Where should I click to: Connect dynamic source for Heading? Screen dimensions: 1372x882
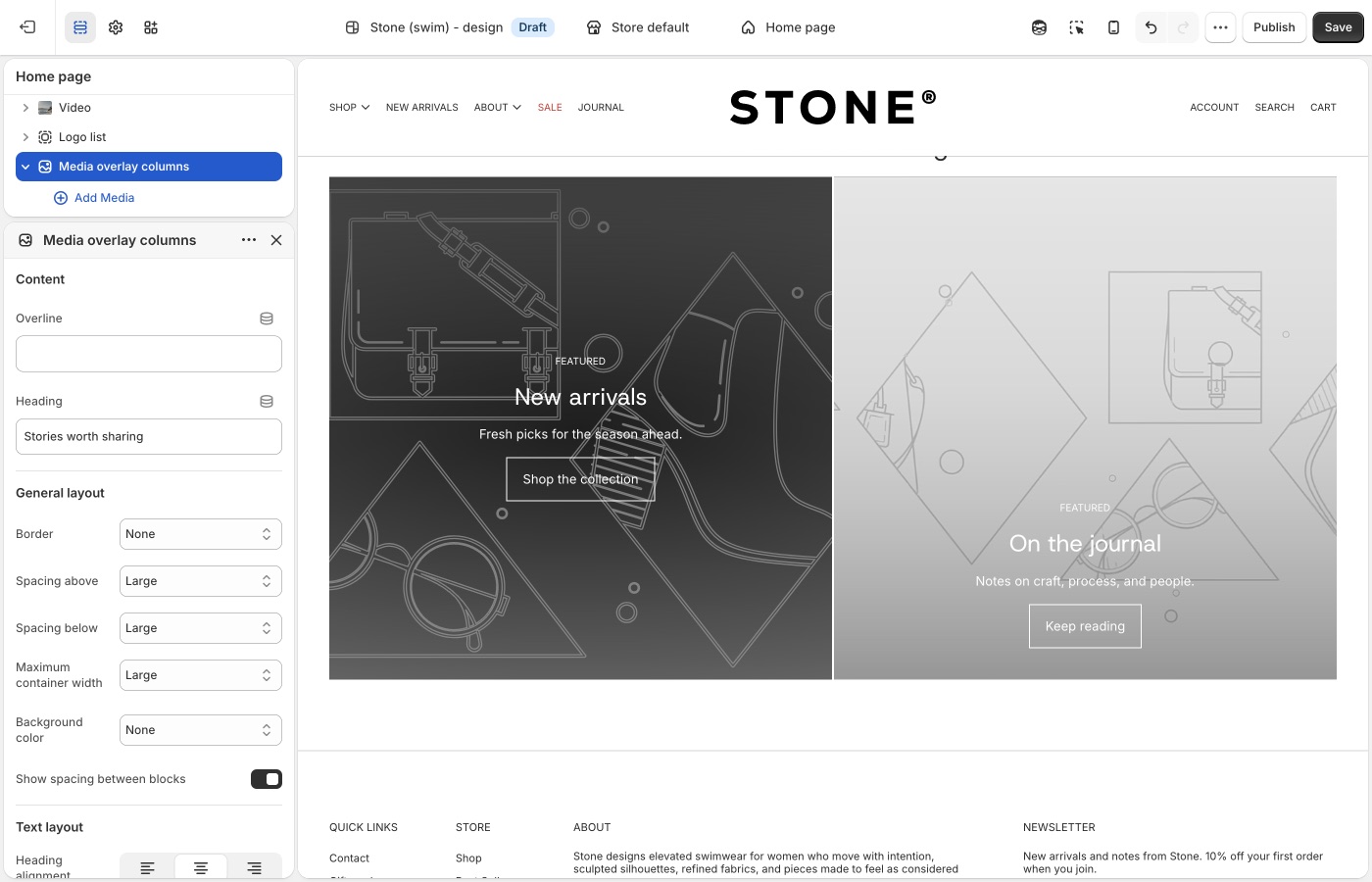[267, 401]
